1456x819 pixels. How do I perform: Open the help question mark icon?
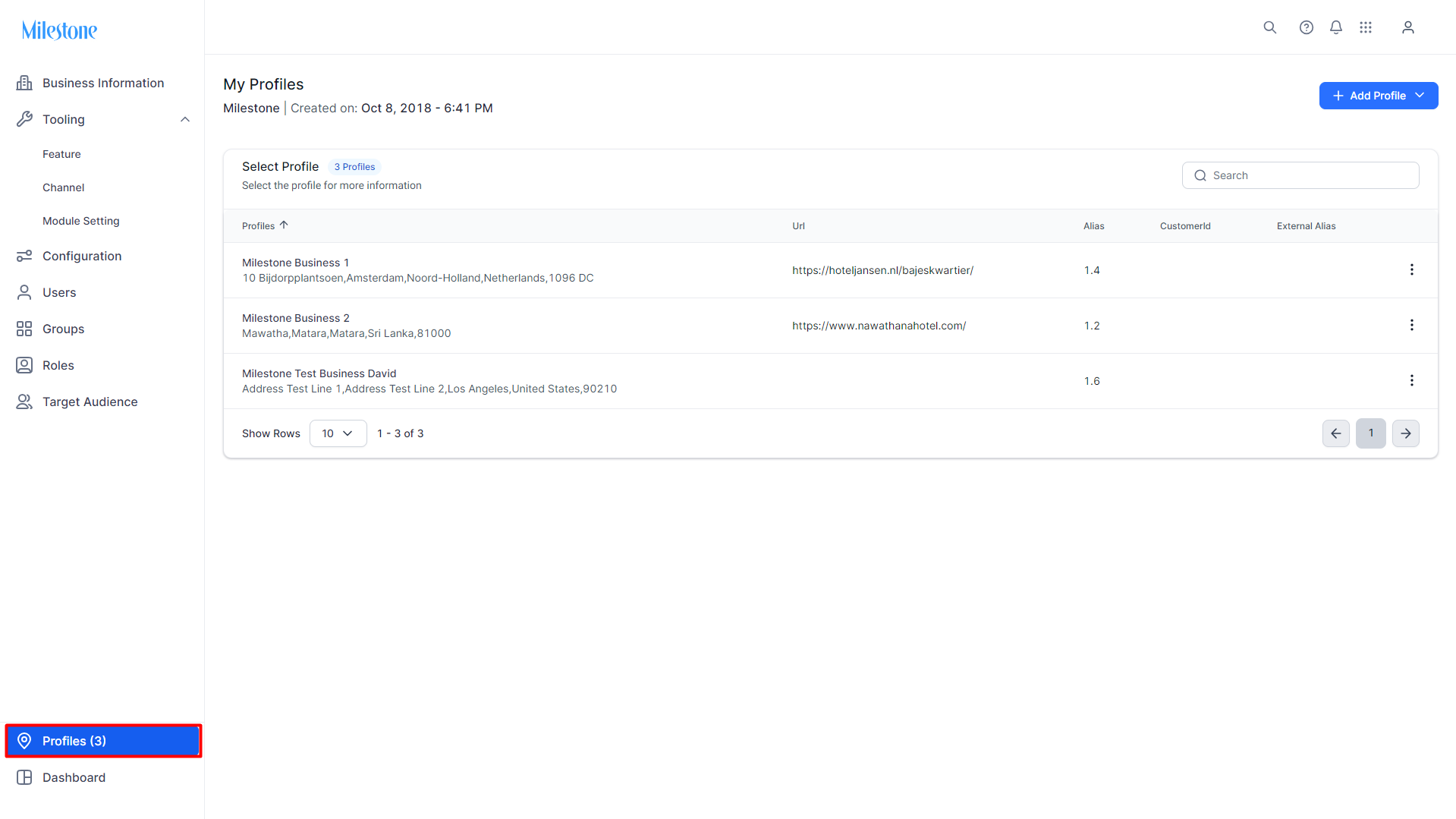click(1306, 27)
